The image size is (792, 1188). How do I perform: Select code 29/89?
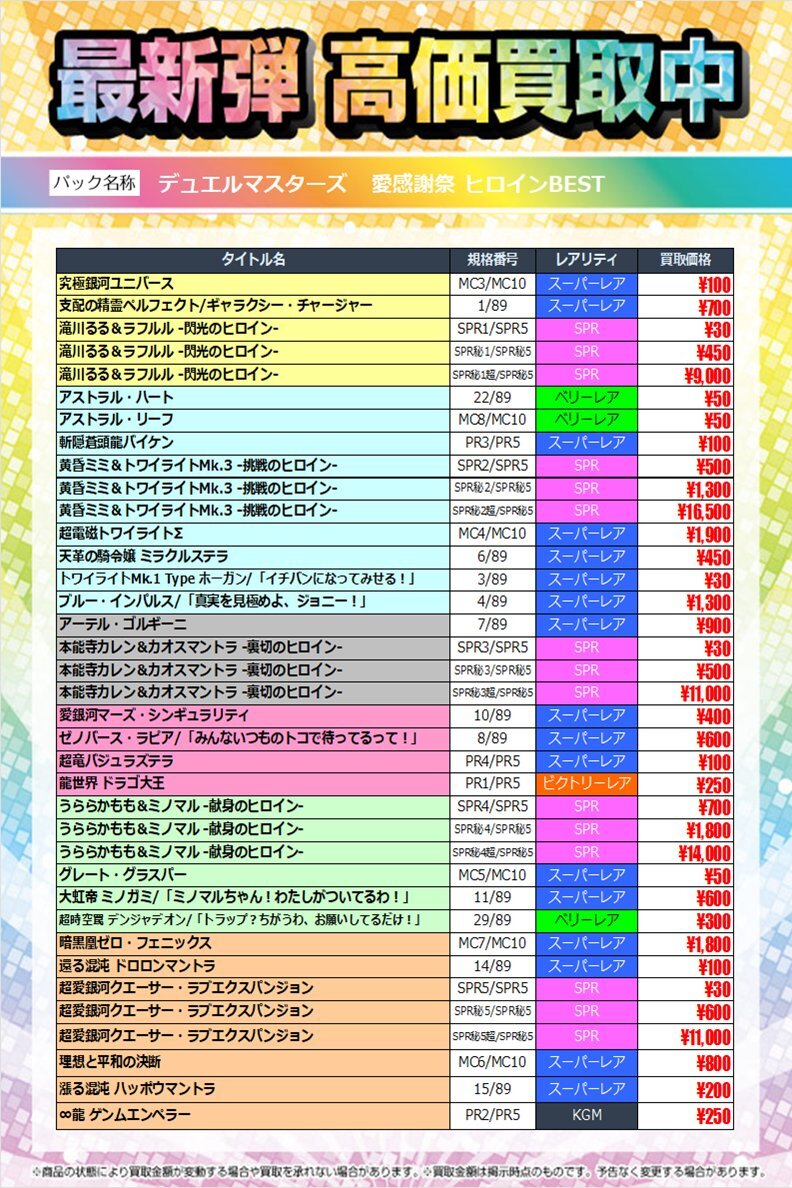coord(493,920)
